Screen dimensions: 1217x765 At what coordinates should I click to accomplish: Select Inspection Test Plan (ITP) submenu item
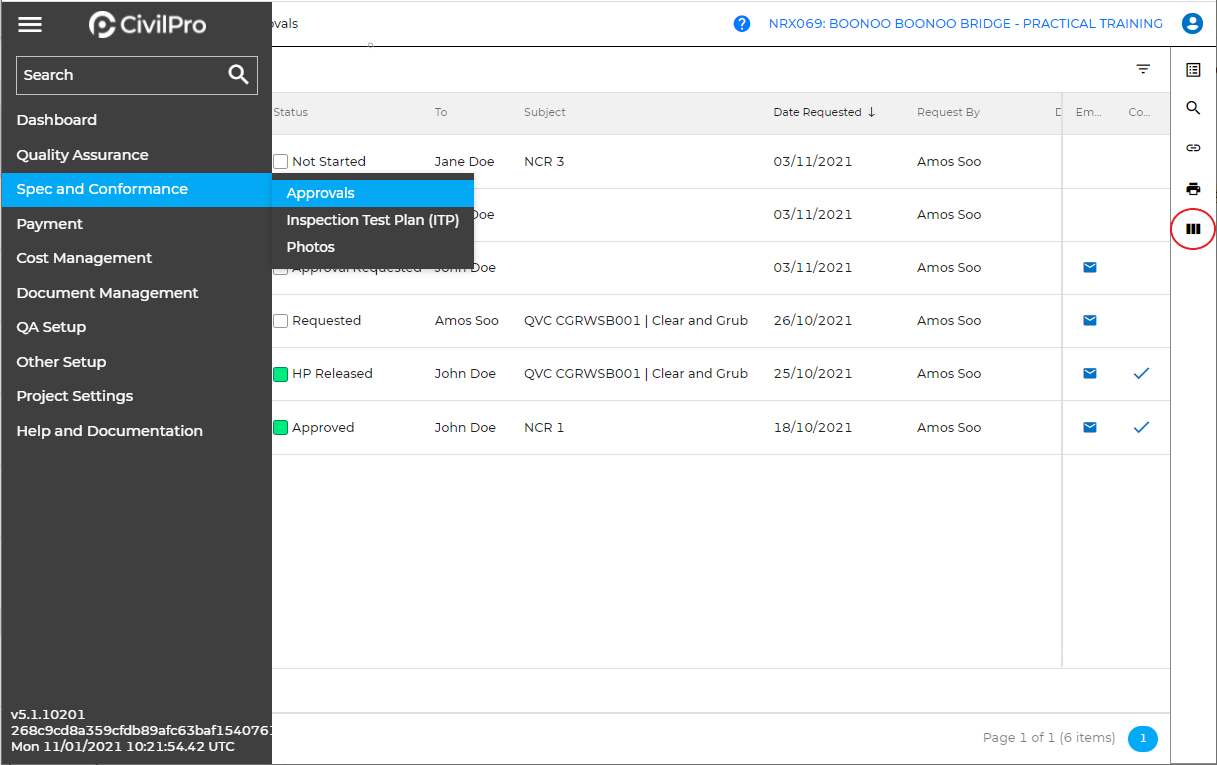point(372,221)
